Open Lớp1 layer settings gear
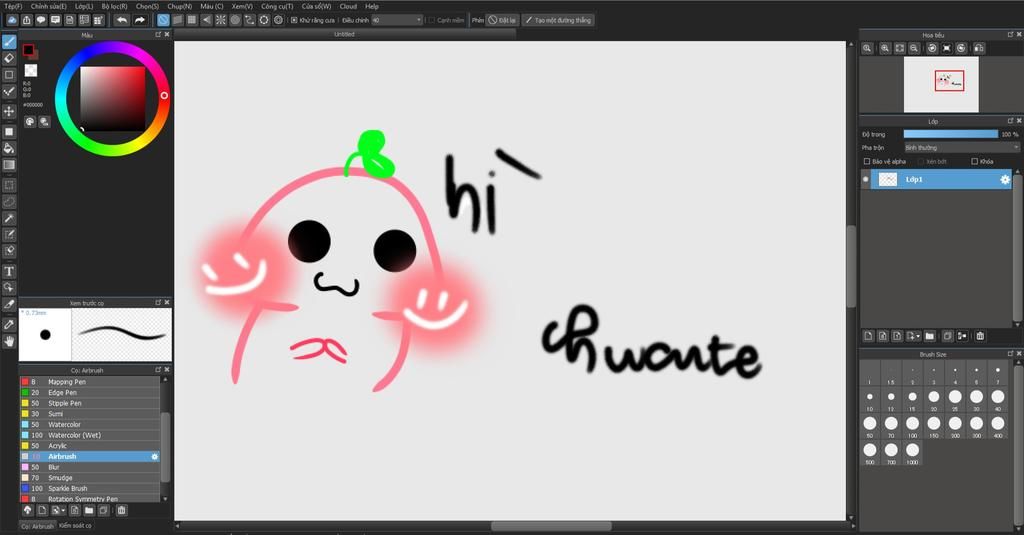The height and width of the screenshot is (535, 1024). [x=1005, y=179]
